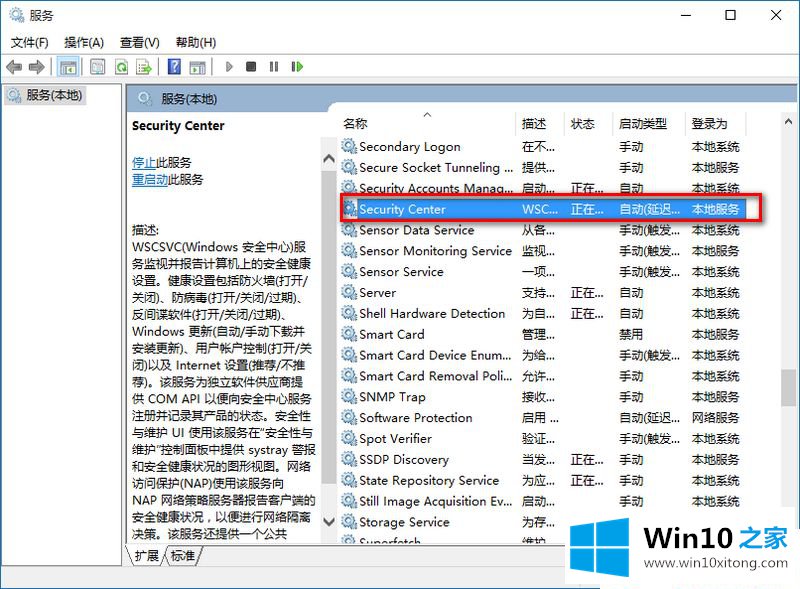Click 禁用 startup type of Smart Card
Screen dimensions: 800x589
(x=631, y=334)
